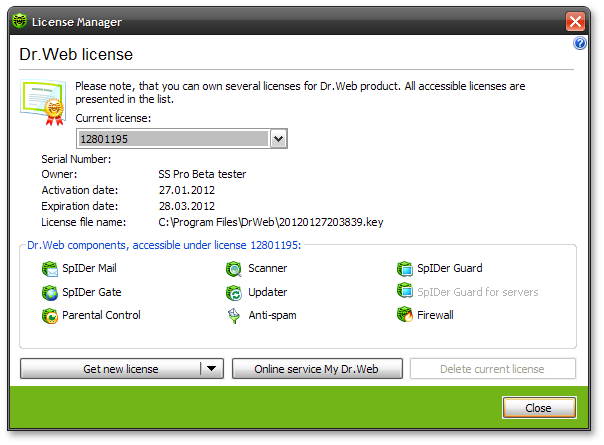
Task: Click the SpIDer Guard icon
Action: tap(405, 269)
